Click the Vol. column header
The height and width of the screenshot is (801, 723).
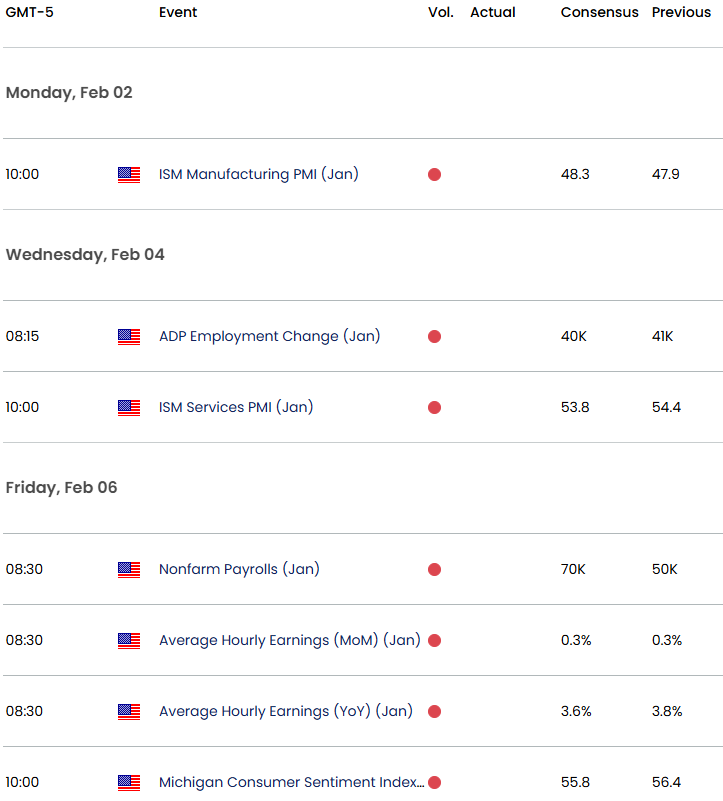pyautogui.click(x=440, y=12)
